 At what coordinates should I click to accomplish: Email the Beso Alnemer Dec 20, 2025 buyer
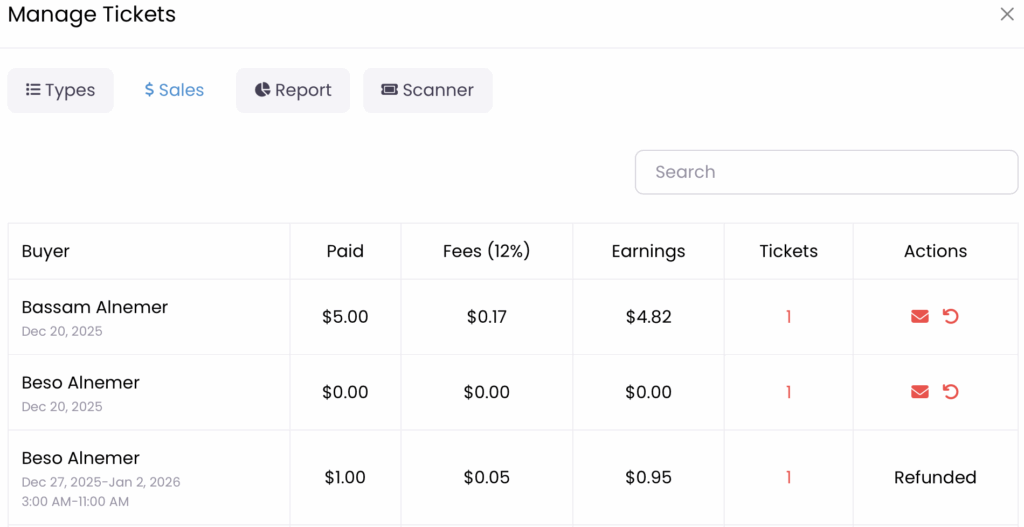[x=920, y=392]
